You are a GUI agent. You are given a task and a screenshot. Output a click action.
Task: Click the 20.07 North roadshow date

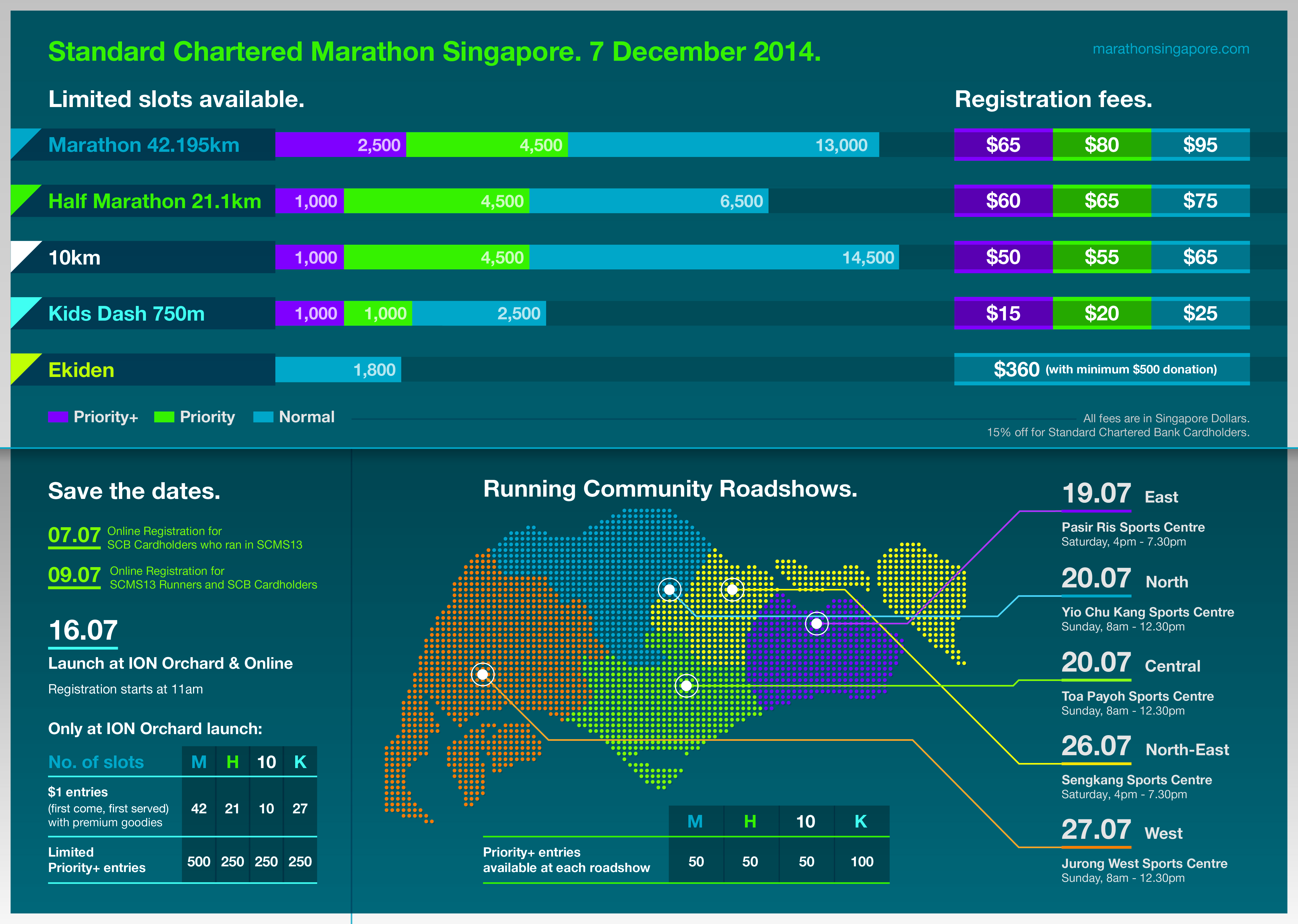tap(1096, 579)
